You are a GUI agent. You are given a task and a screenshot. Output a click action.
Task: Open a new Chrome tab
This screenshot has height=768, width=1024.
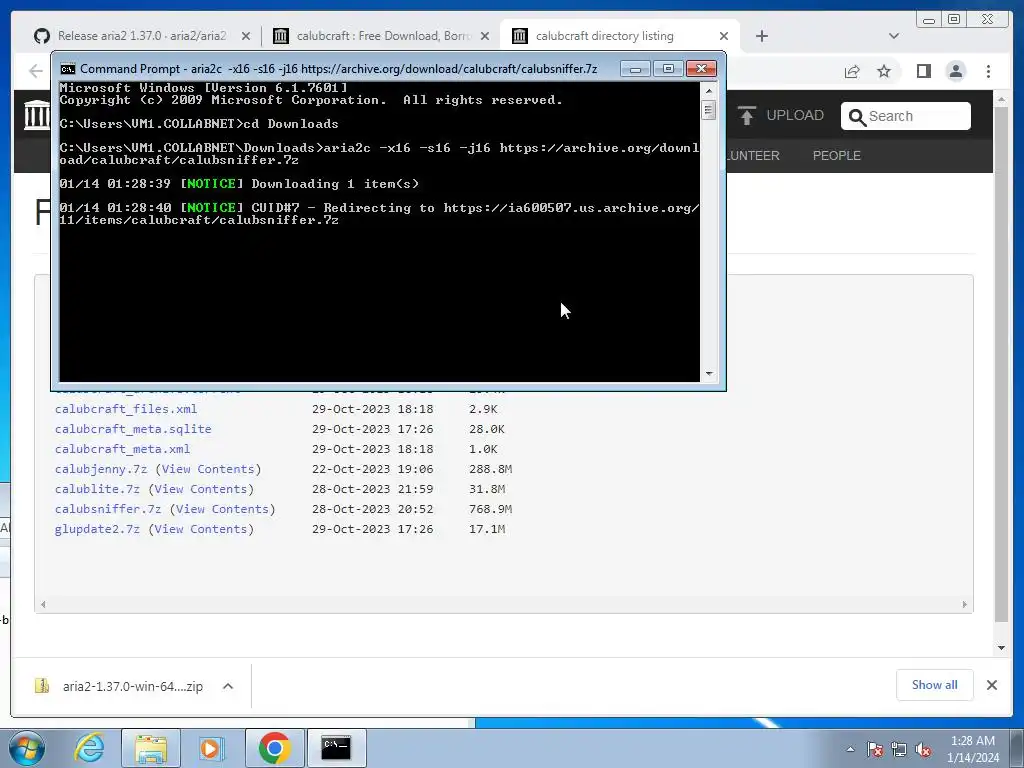tap(761, 37)
